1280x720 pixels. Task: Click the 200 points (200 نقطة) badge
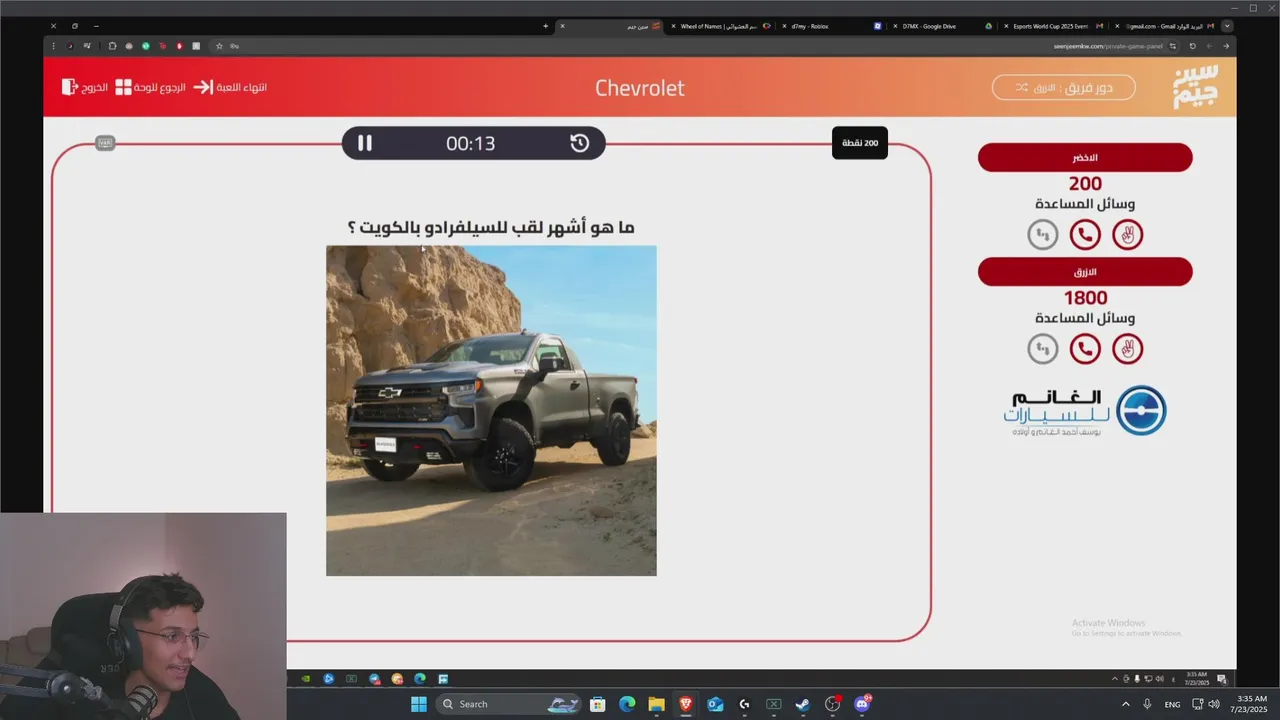[860, 143]
